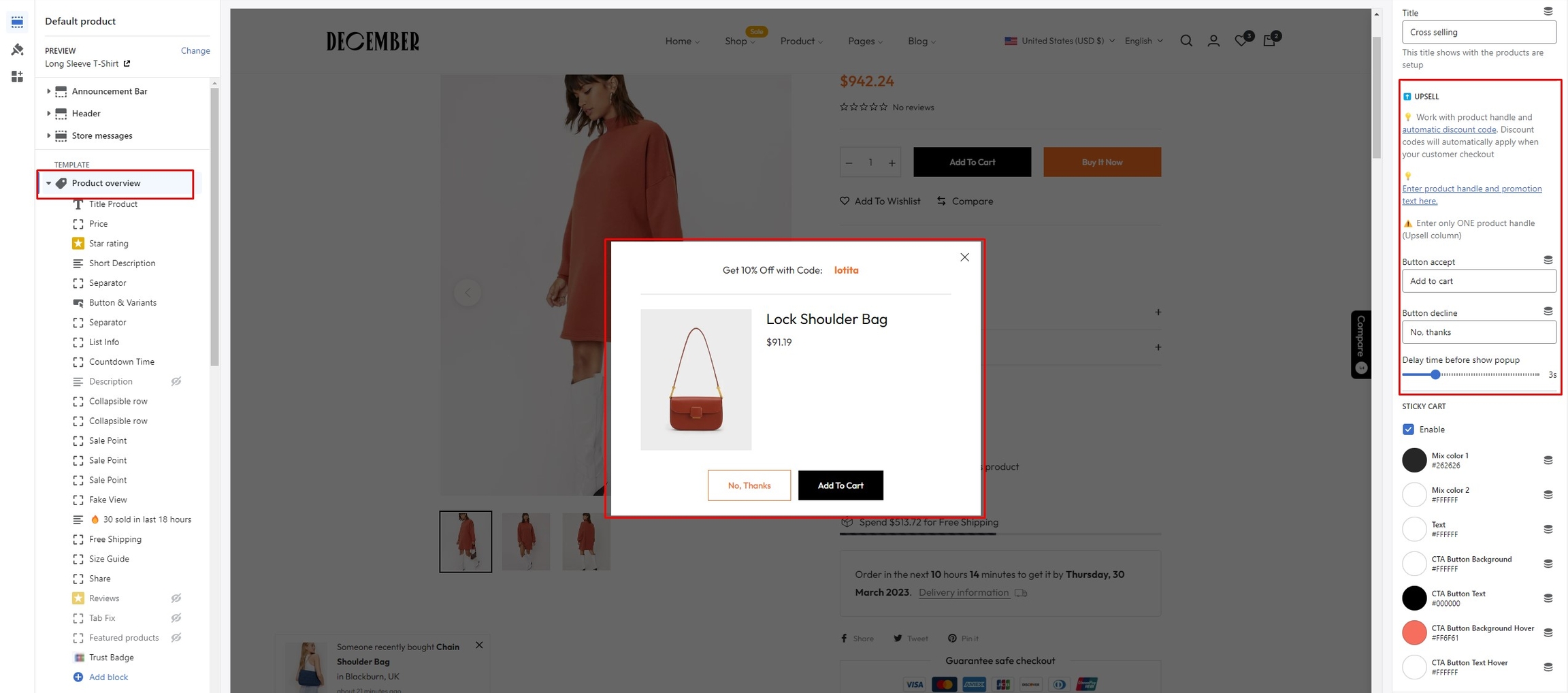The width and height of the screenshot is (1568, 693).
Task: Open the United States (USD $) currency dropdown
Action: coord(1060,41)
